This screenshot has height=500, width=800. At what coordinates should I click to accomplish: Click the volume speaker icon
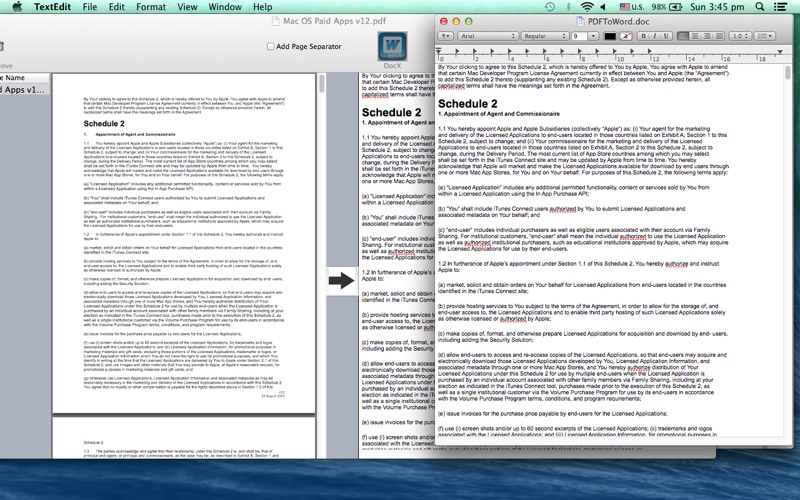click(603, 7)
